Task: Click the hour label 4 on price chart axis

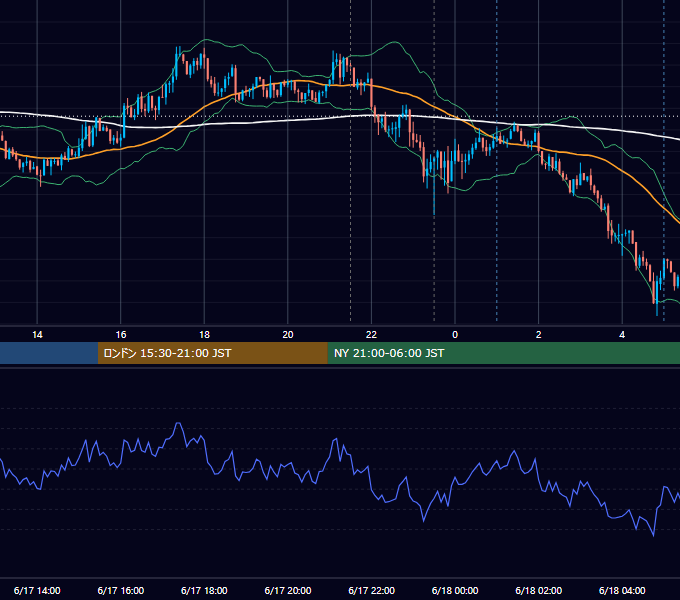Action: 622,335
